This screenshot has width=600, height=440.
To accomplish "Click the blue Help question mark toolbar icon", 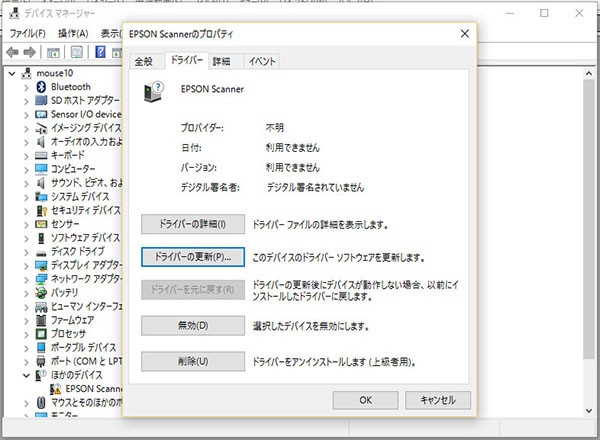I will (100, 52).
